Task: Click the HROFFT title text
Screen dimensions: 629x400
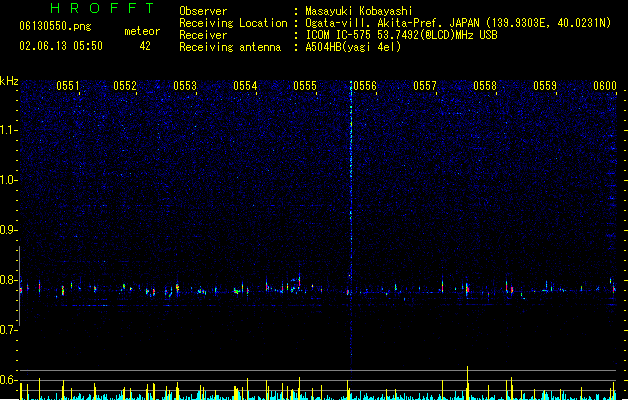Action: click(x=102, y=8)
